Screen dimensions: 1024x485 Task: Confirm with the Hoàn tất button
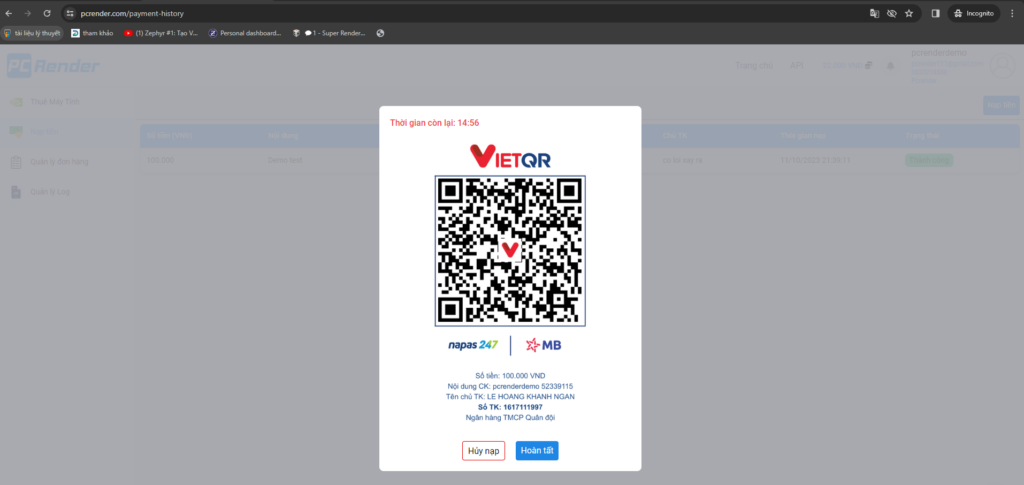click(x=537, y=451)
